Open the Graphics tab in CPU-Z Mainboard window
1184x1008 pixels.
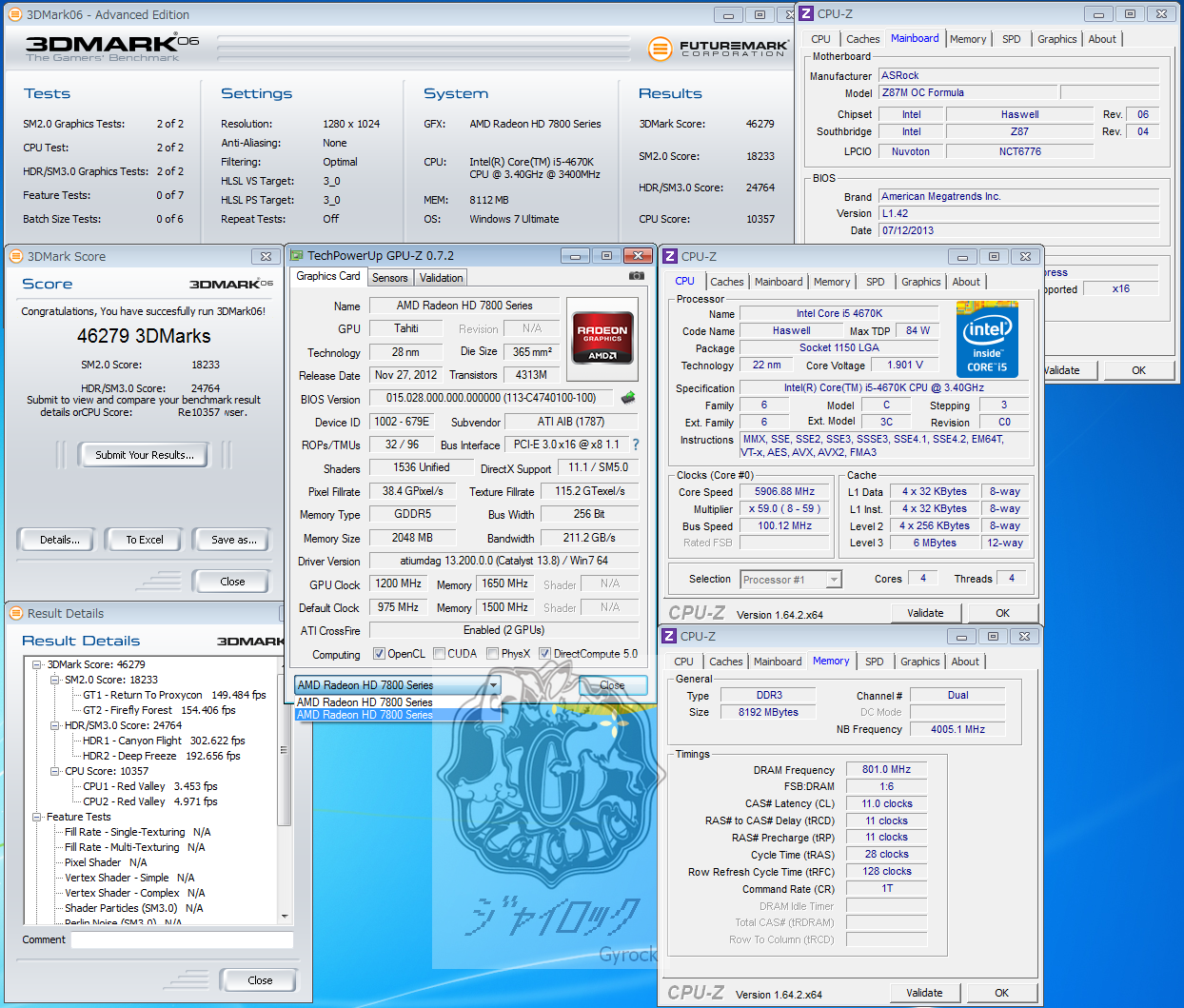(1056, 39)
